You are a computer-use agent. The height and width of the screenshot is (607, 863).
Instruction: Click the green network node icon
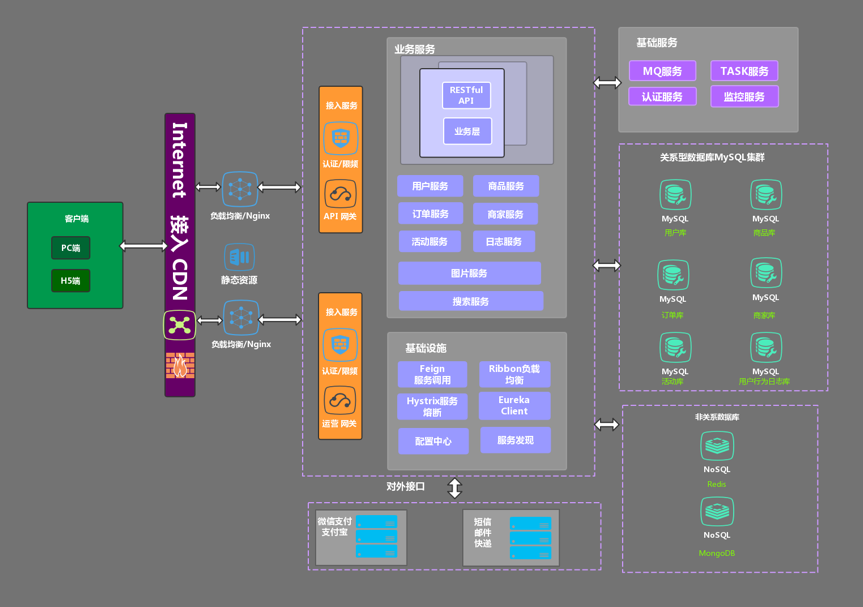coord(180,325)
